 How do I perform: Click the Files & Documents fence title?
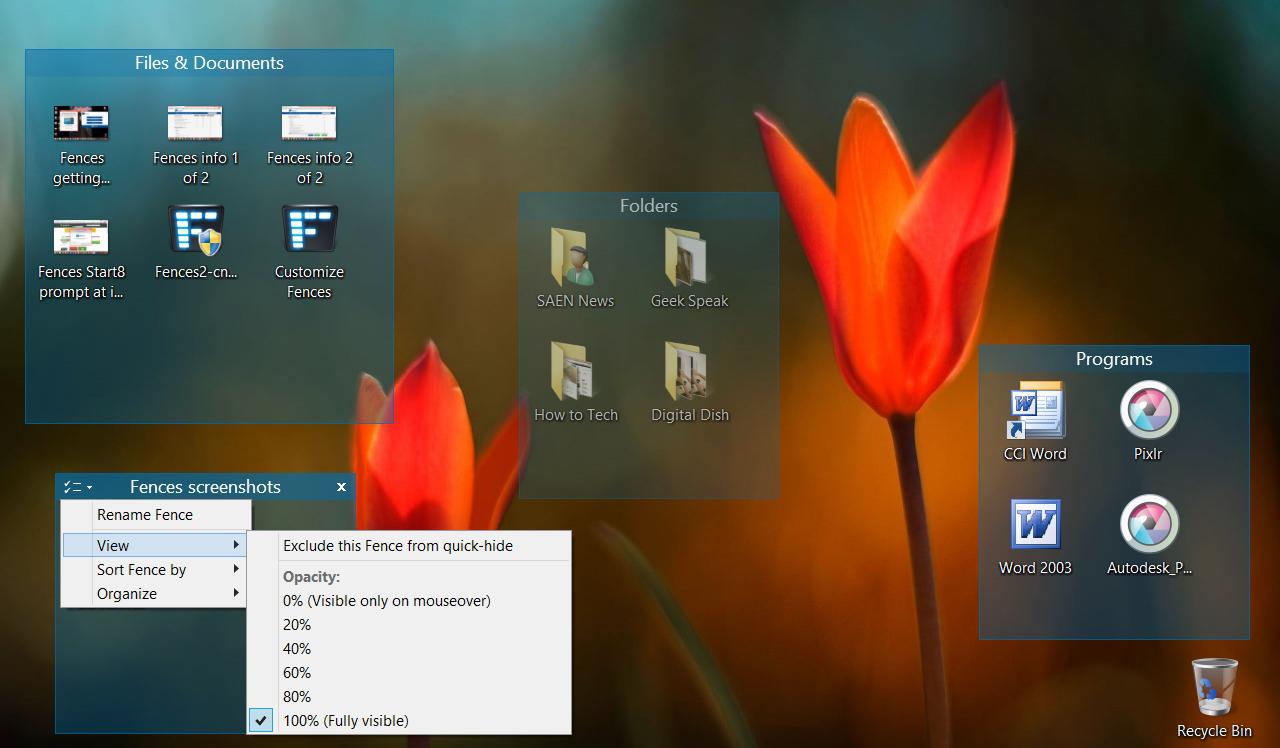coord(209,62)
